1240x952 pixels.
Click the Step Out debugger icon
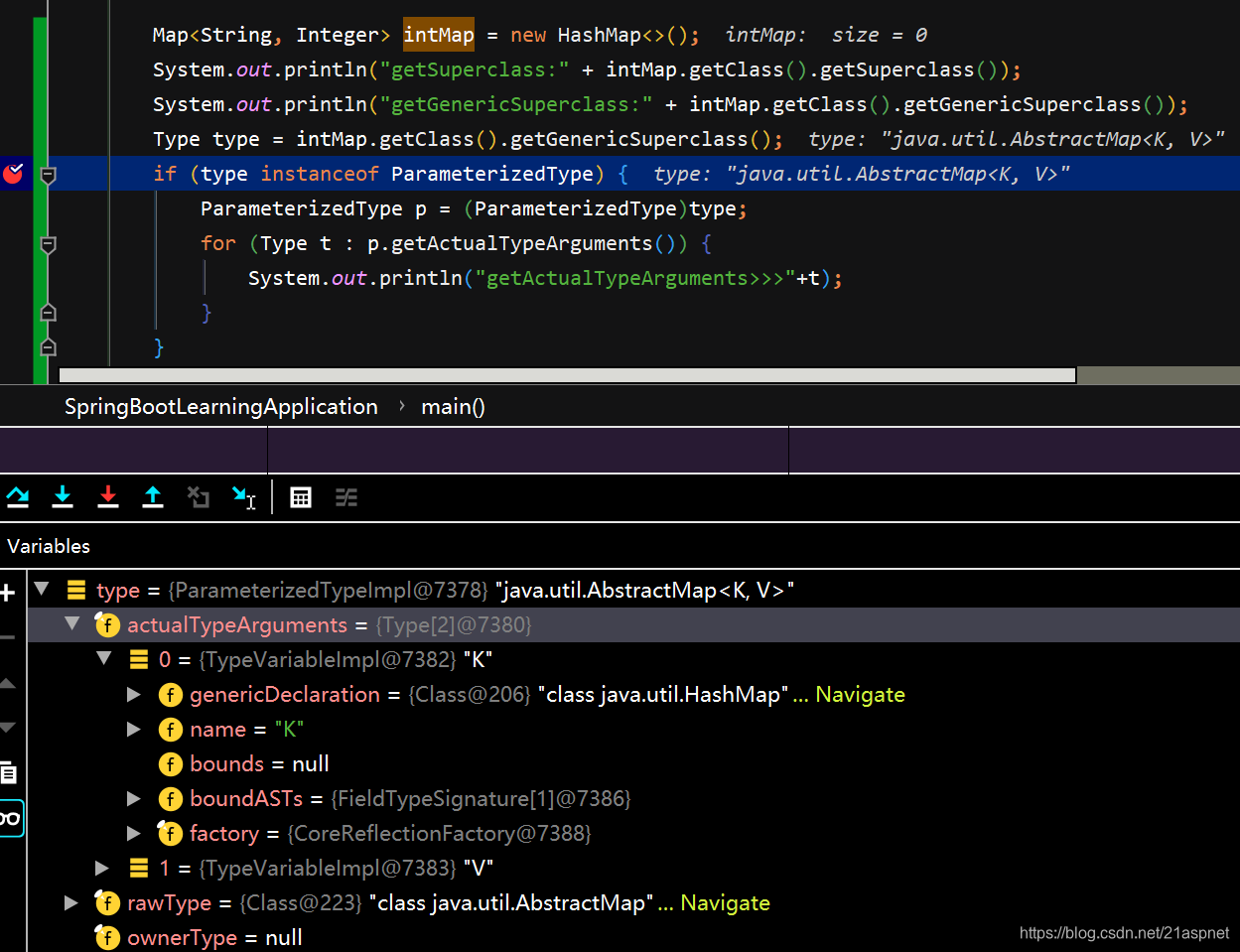pyautogui.click(x=153, y=497)
